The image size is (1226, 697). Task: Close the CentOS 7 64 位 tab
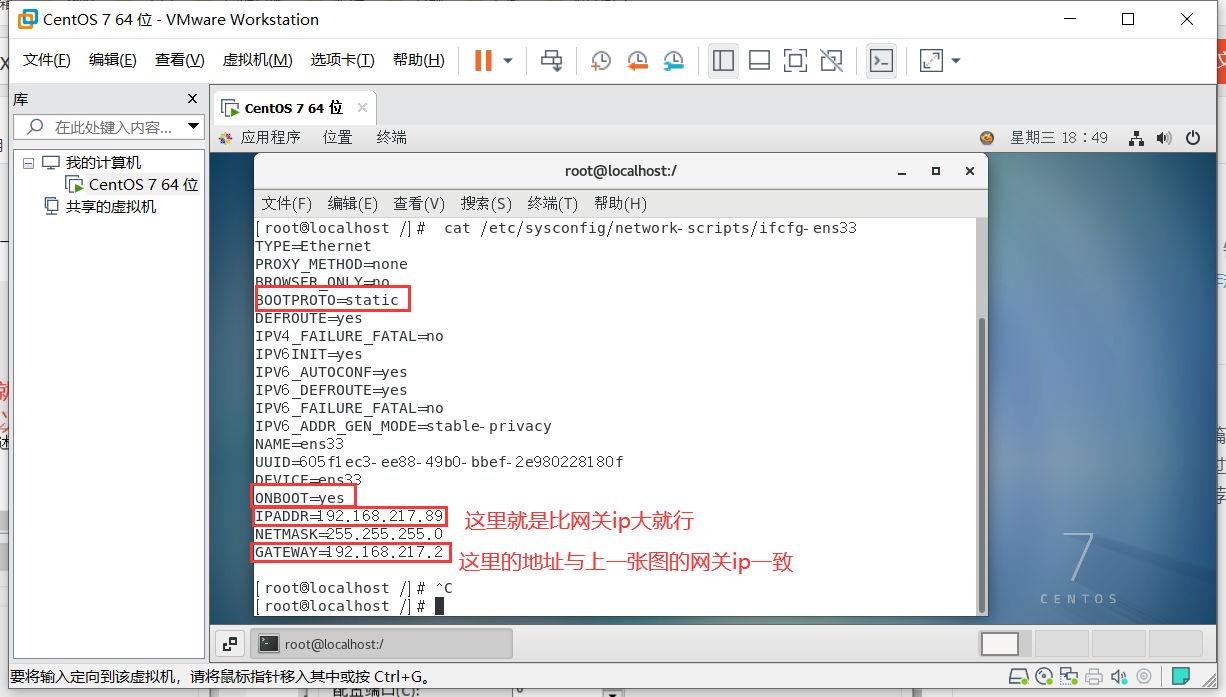tap(362, 108)
